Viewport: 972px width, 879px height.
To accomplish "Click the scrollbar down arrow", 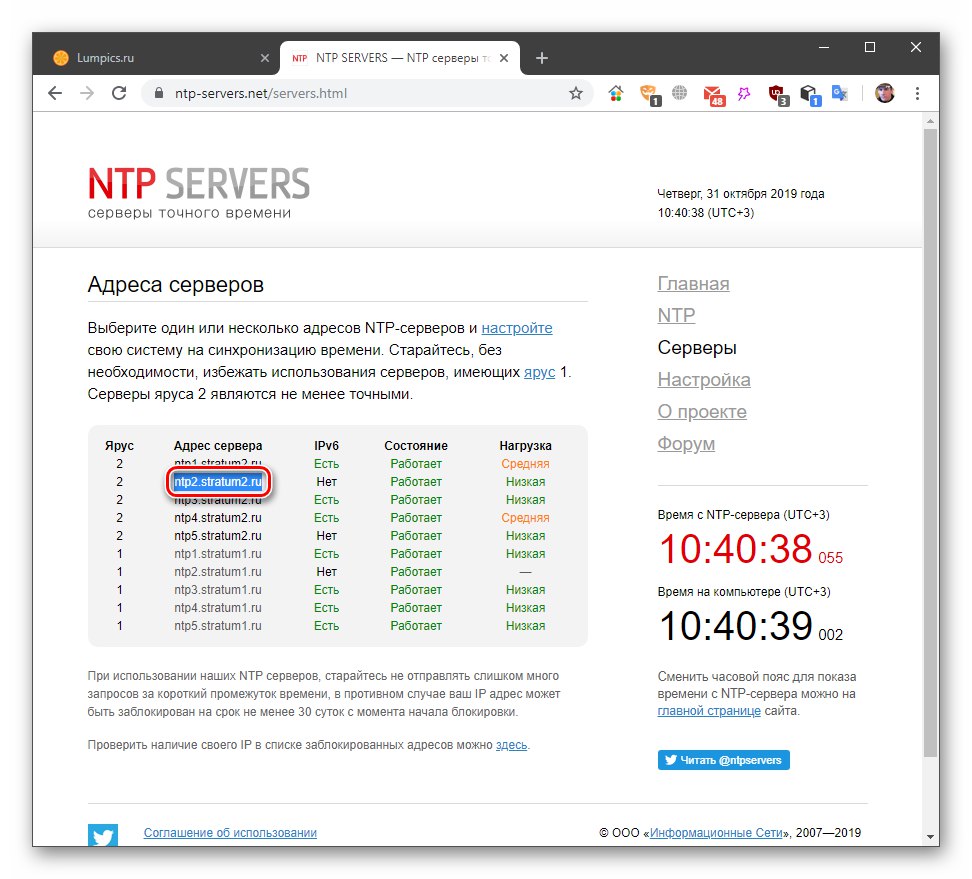I will click(930, 837).
